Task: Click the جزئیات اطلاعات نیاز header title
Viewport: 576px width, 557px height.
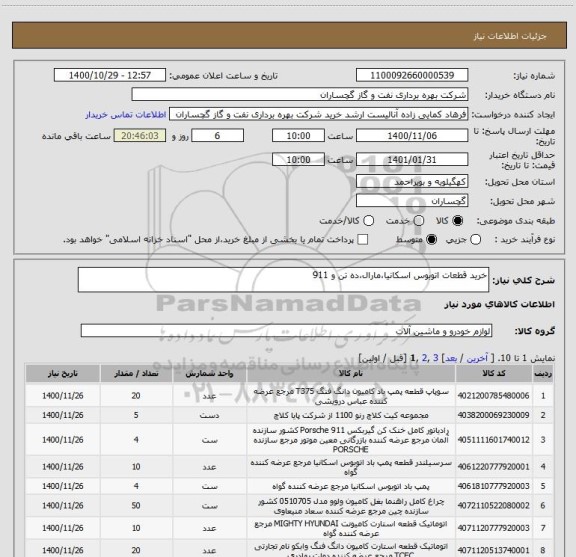Action: pyautogui.click(x=510, y=36)
